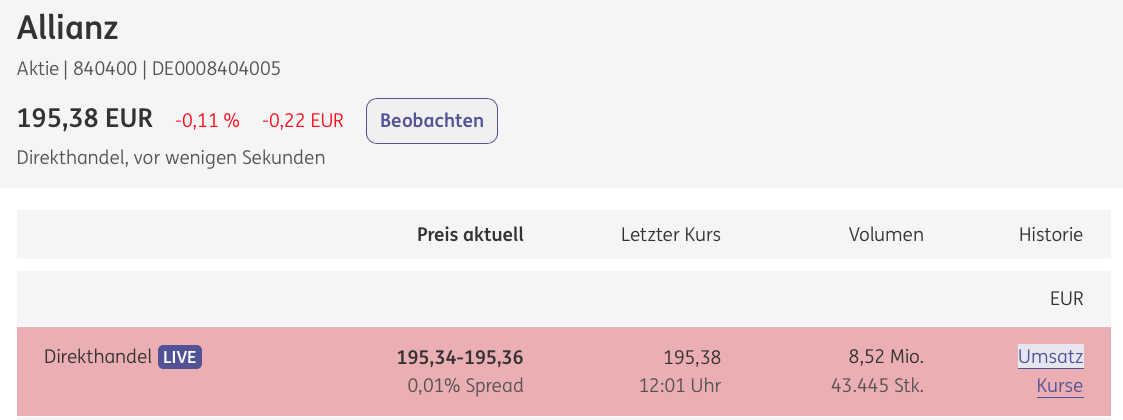The height and width of the screenshot is (420, 1123).
Task: Click the 12:01 Uhr timestamp
Action: pos(680,386)
